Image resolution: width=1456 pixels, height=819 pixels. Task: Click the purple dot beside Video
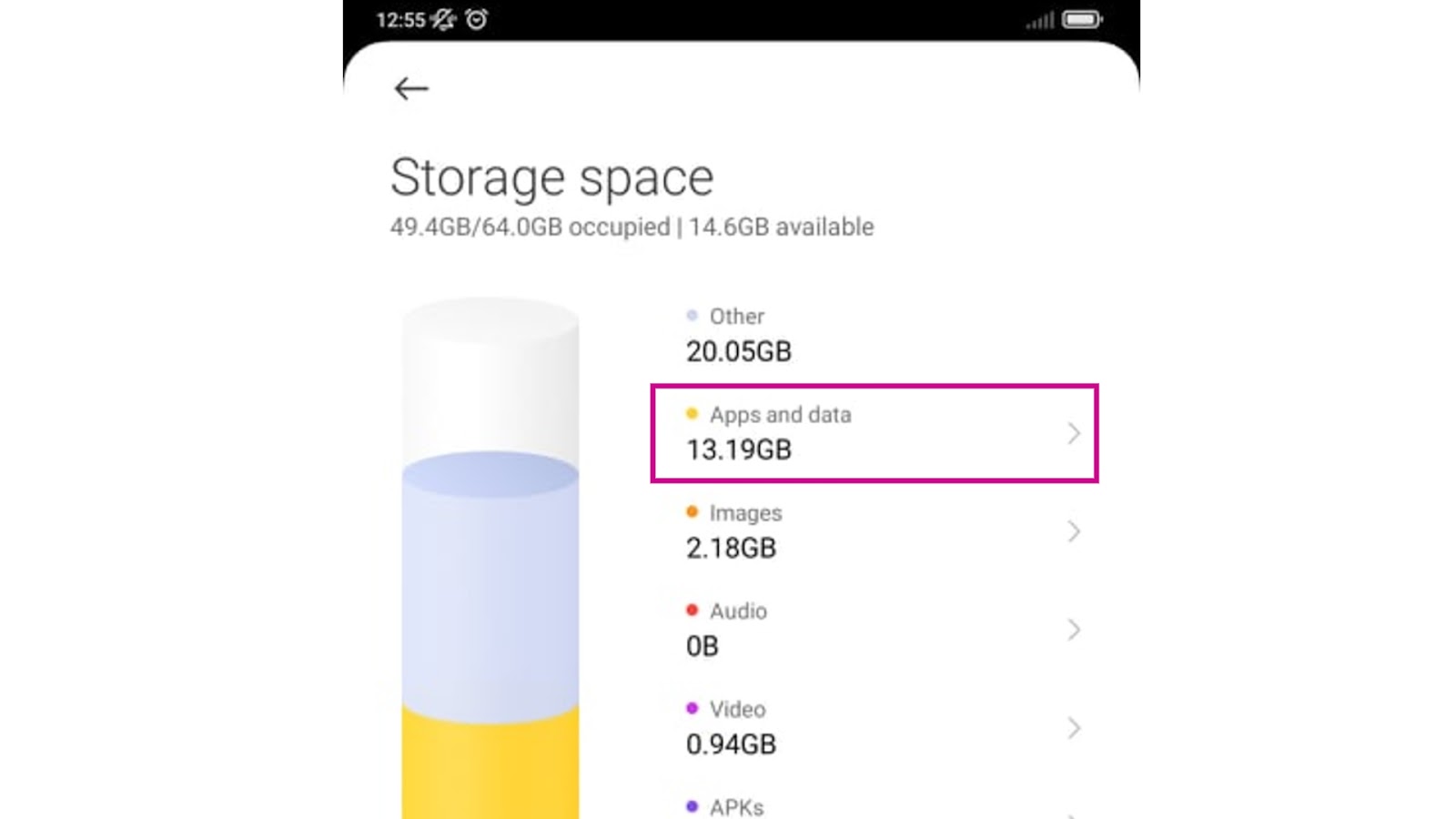coord(692,709)
